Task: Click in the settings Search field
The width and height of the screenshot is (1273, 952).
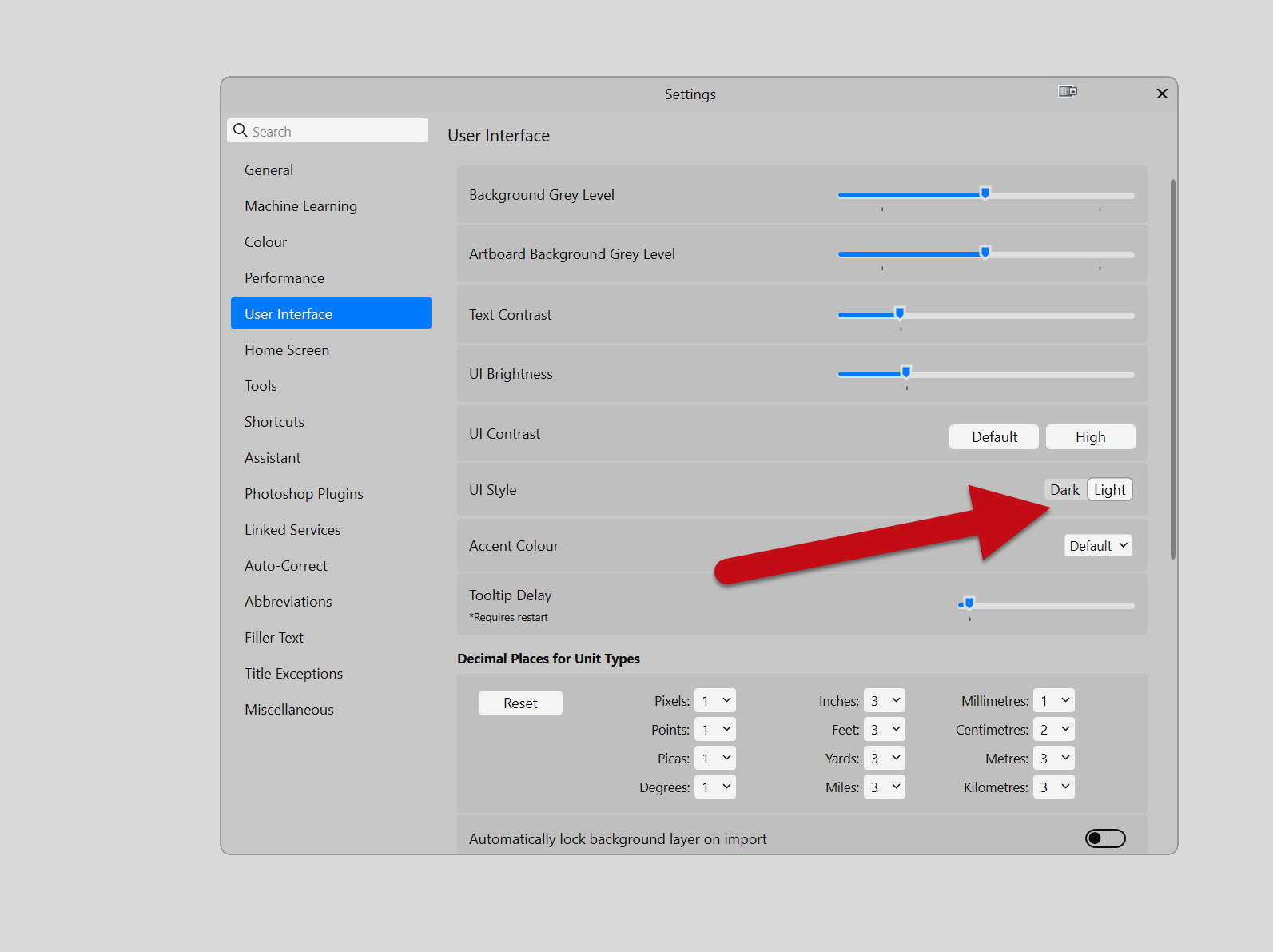Action: (336, 131)
